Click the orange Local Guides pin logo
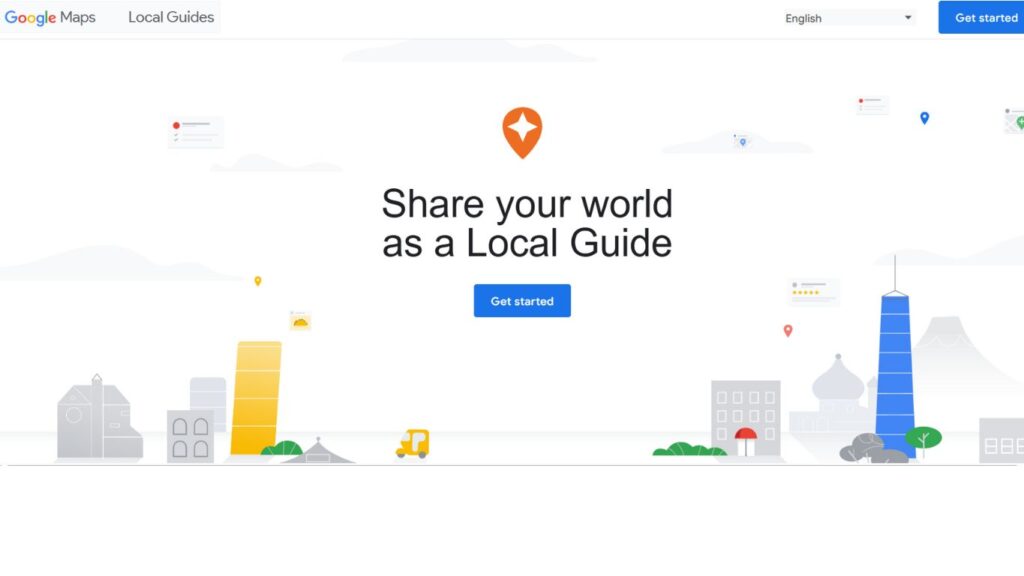This screenshot has width=1024, height=576. (x=524, y=133)
